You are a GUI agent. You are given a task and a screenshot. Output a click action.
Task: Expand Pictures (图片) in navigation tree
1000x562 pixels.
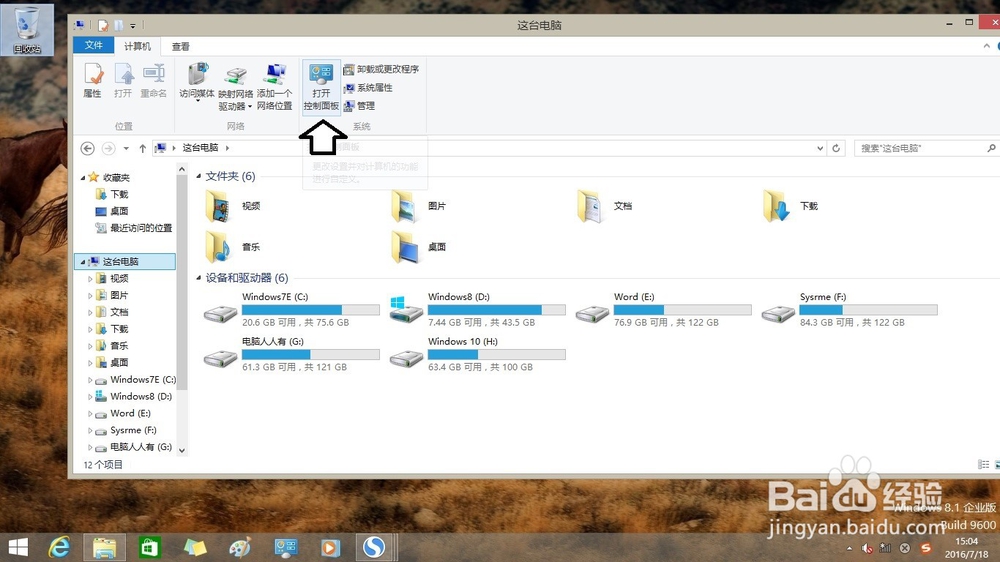(90, 295)
